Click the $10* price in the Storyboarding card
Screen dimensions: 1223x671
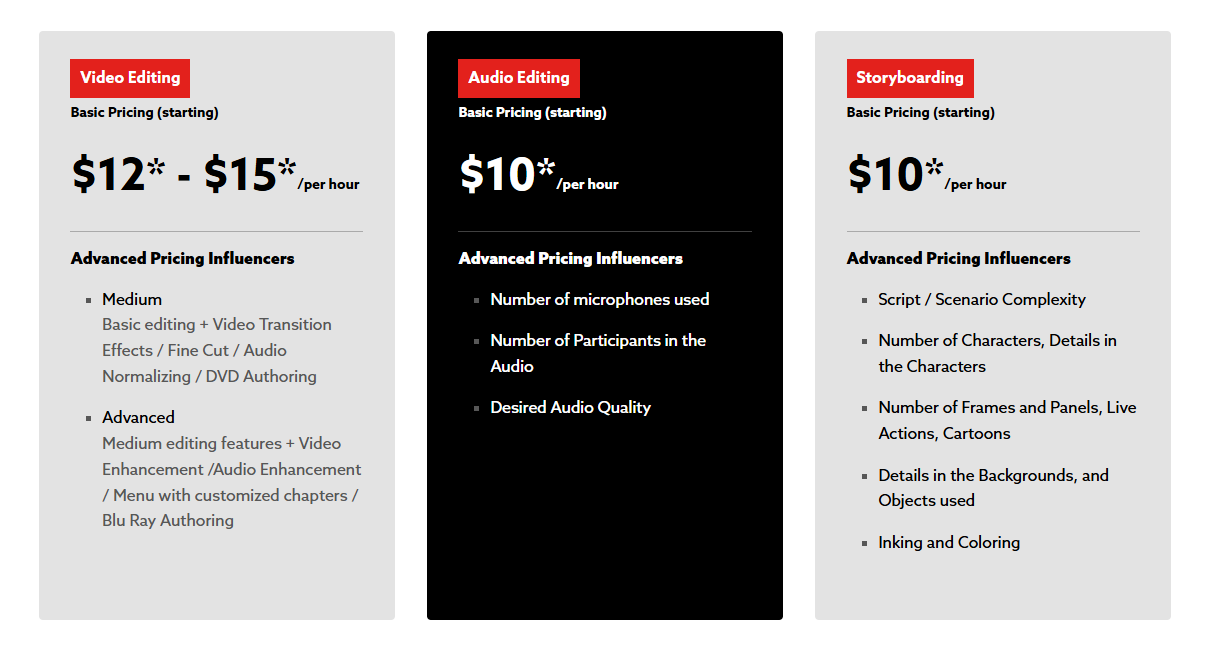point(895,175)
